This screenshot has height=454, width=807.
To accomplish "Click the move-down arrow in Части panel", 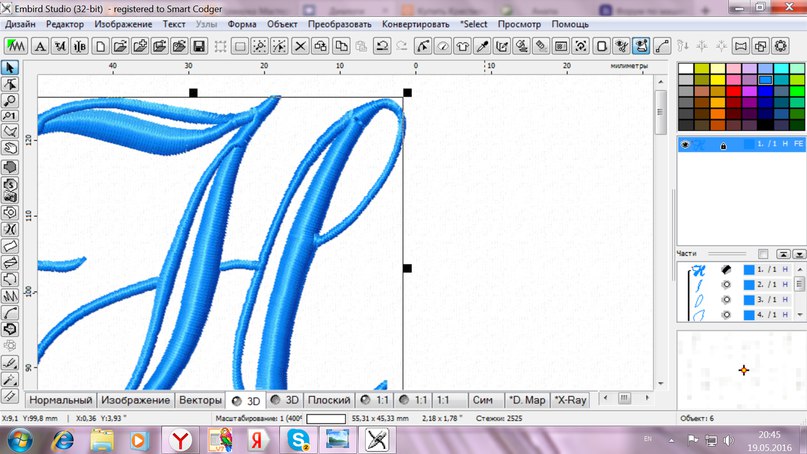I will [x=800, y=254].
